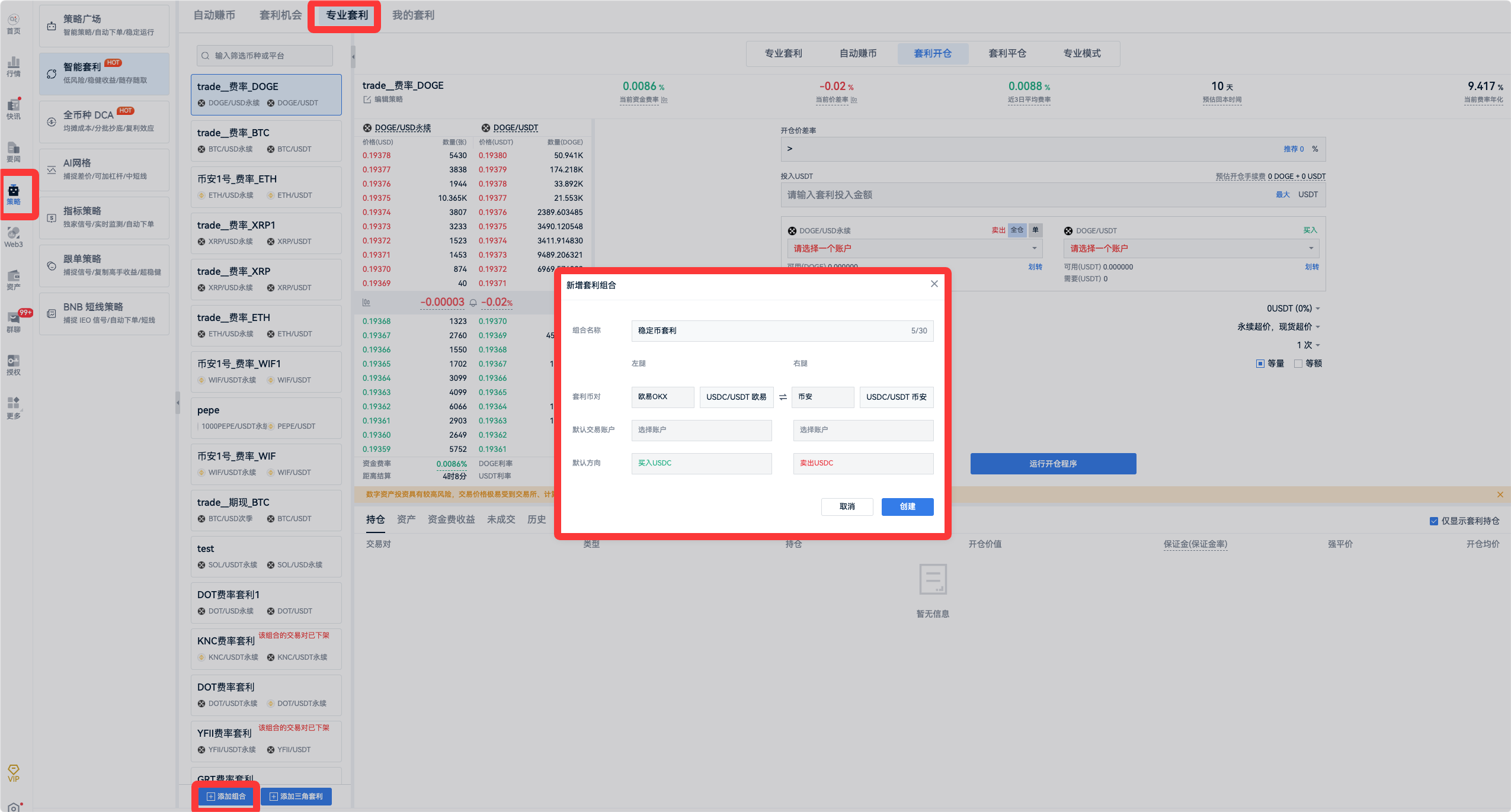The height and width of the screenshot is (812, 1511).
Task: Click the 编辑策略 edit pencil icon
Action: point(367,100)
